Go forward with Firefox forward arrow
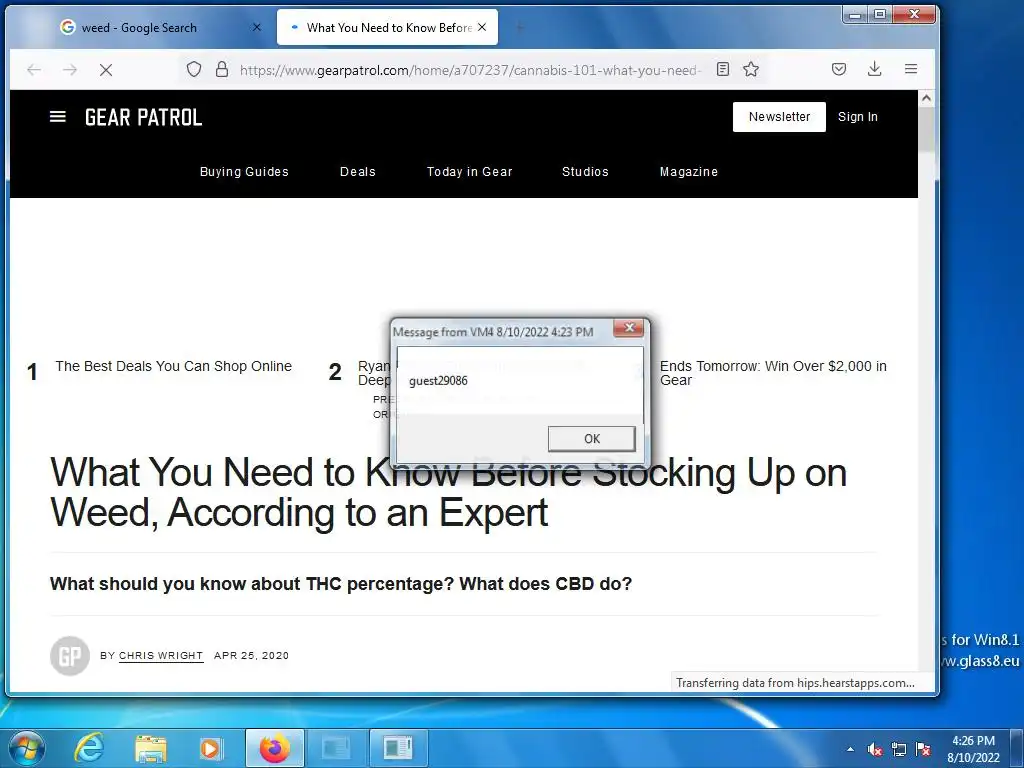Image resolution: width=1024 pixels, height=768 pixels. [x=70, y=69]
